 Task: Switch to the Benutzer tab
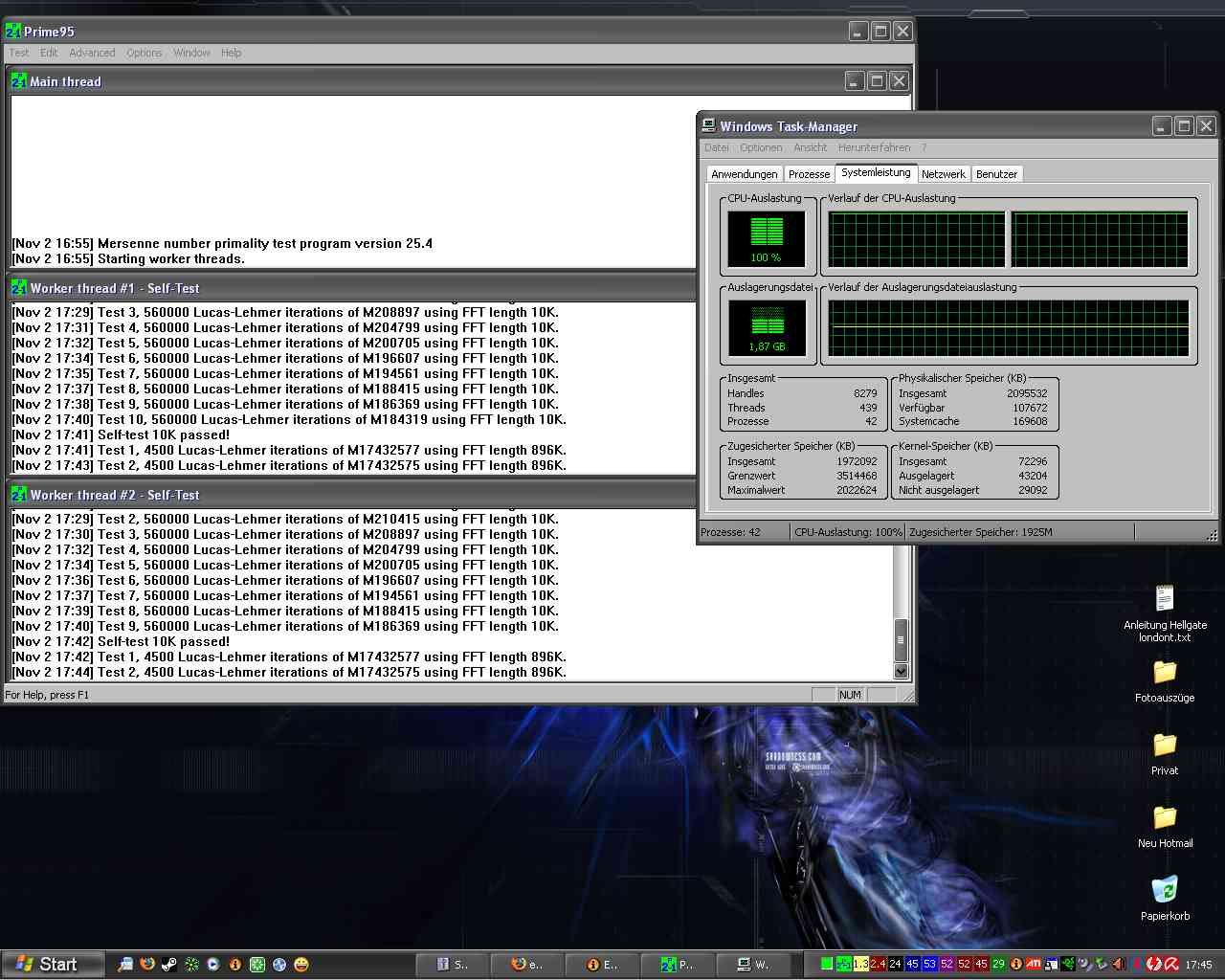pos(996,174)
